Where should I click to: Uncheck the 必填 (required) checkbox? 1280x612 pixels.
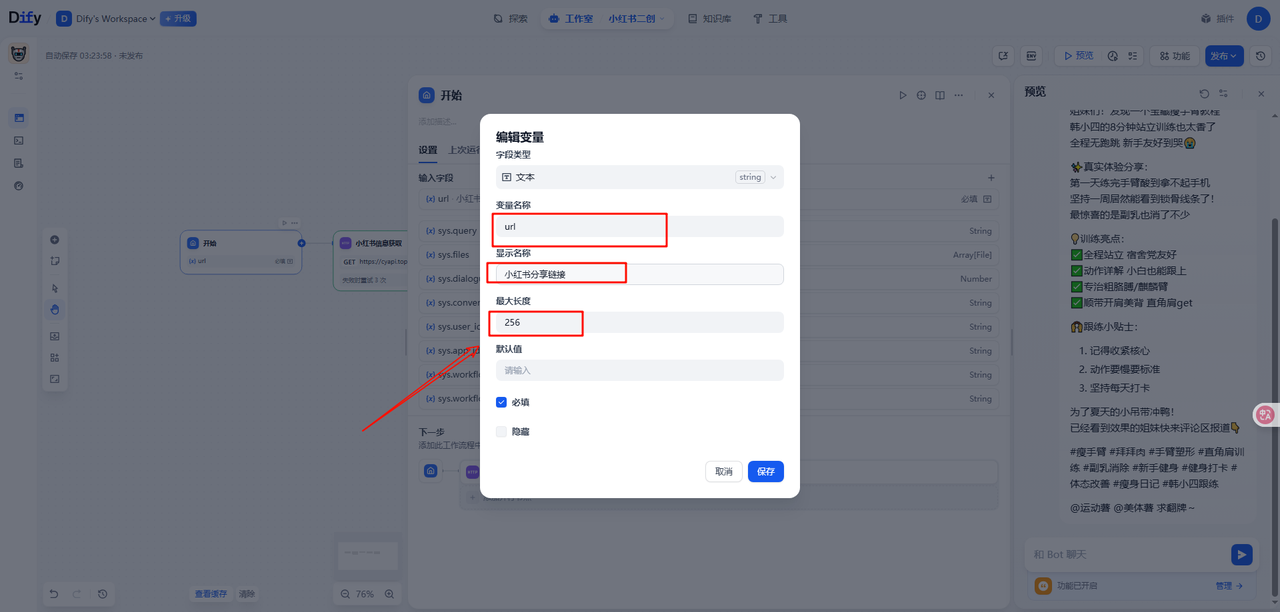coord(501,402)
